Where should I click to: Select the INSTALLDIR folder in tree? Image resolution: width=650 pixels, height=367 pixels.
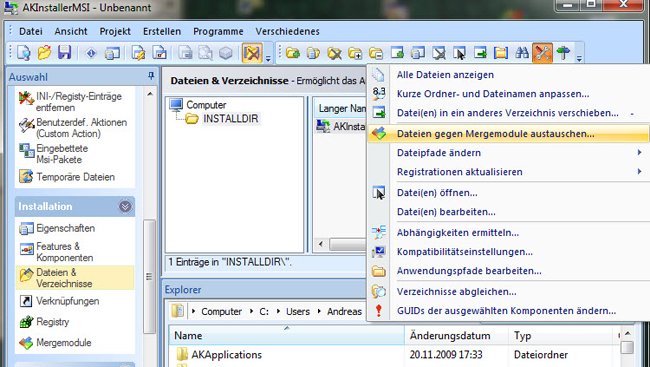tap(230, 119)
